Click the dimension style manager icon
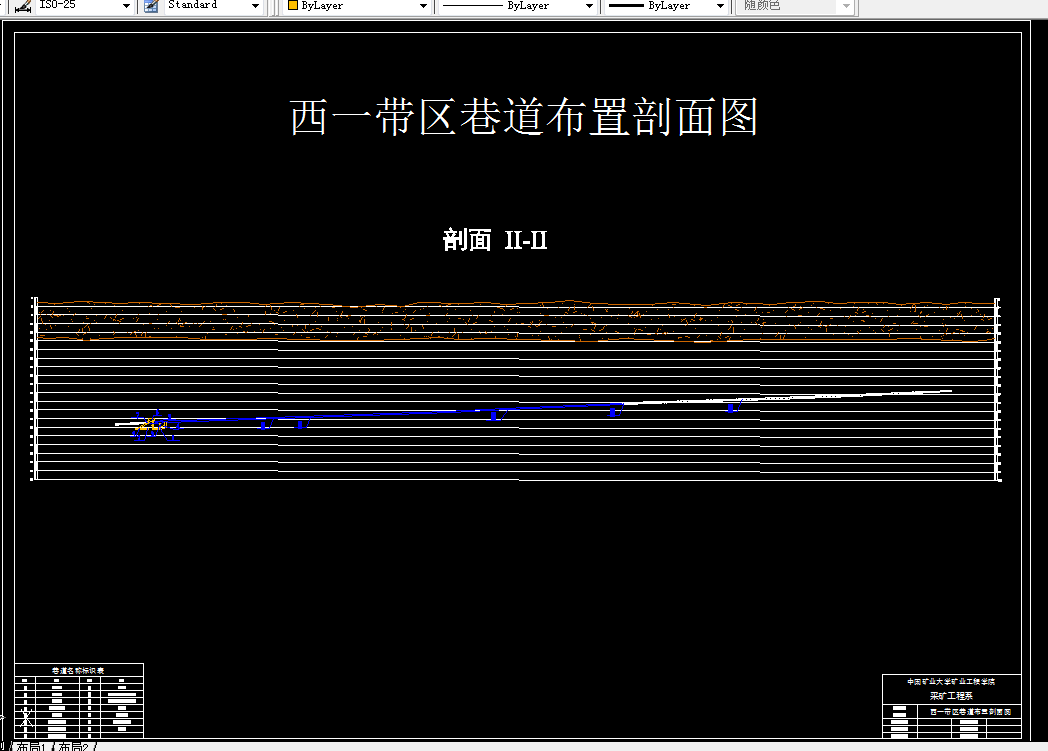The image size is (1048, 751). [23, 6]
